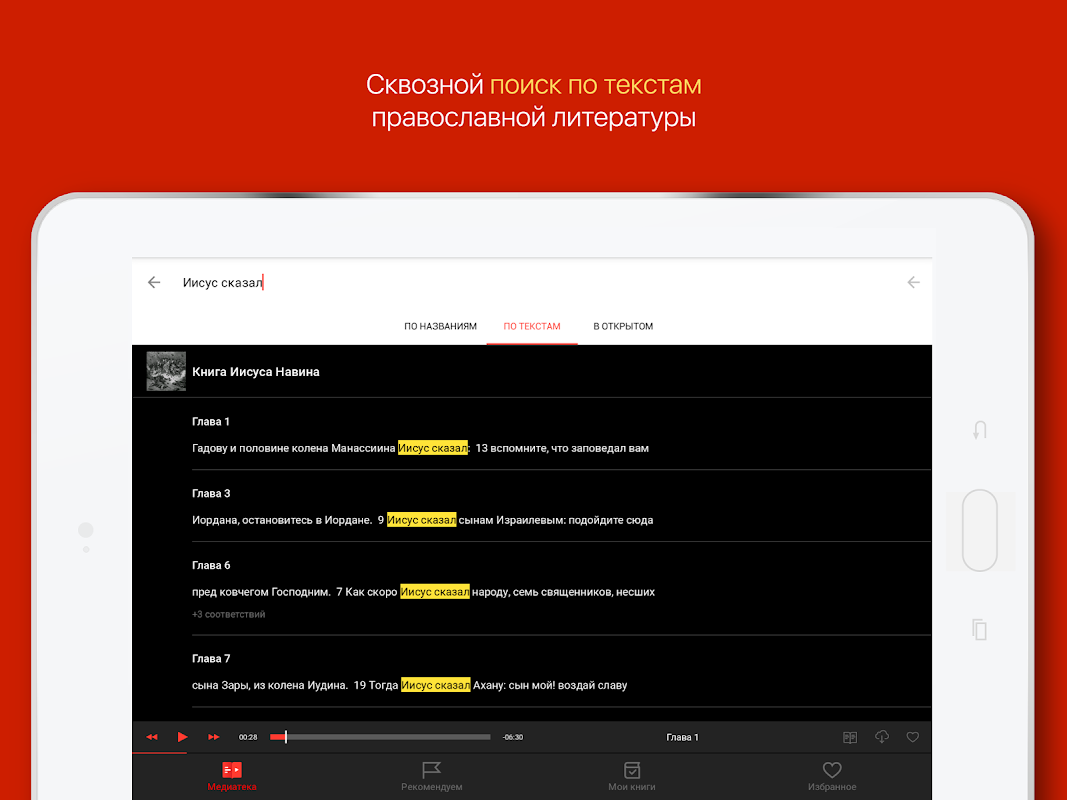
Task: Tap the cloud download icon
Action: point(882,737)
